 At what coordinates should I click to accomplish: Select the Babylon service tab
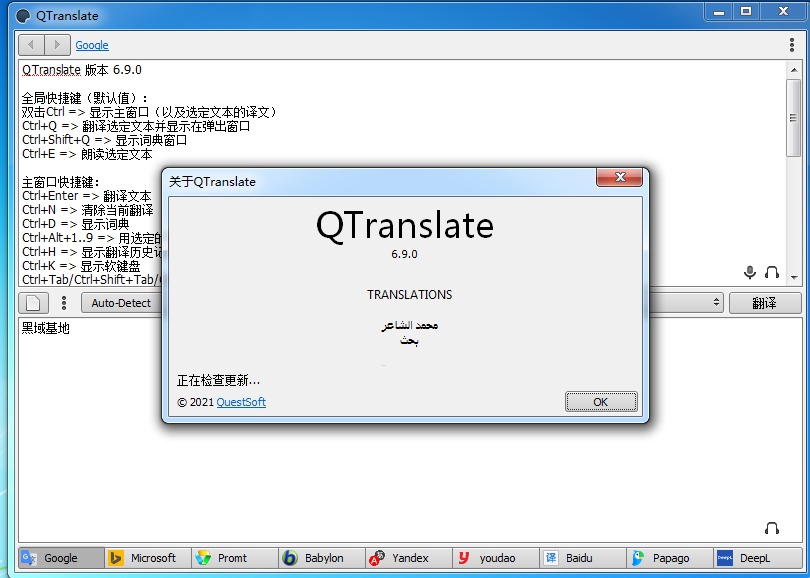pos(322,558)
